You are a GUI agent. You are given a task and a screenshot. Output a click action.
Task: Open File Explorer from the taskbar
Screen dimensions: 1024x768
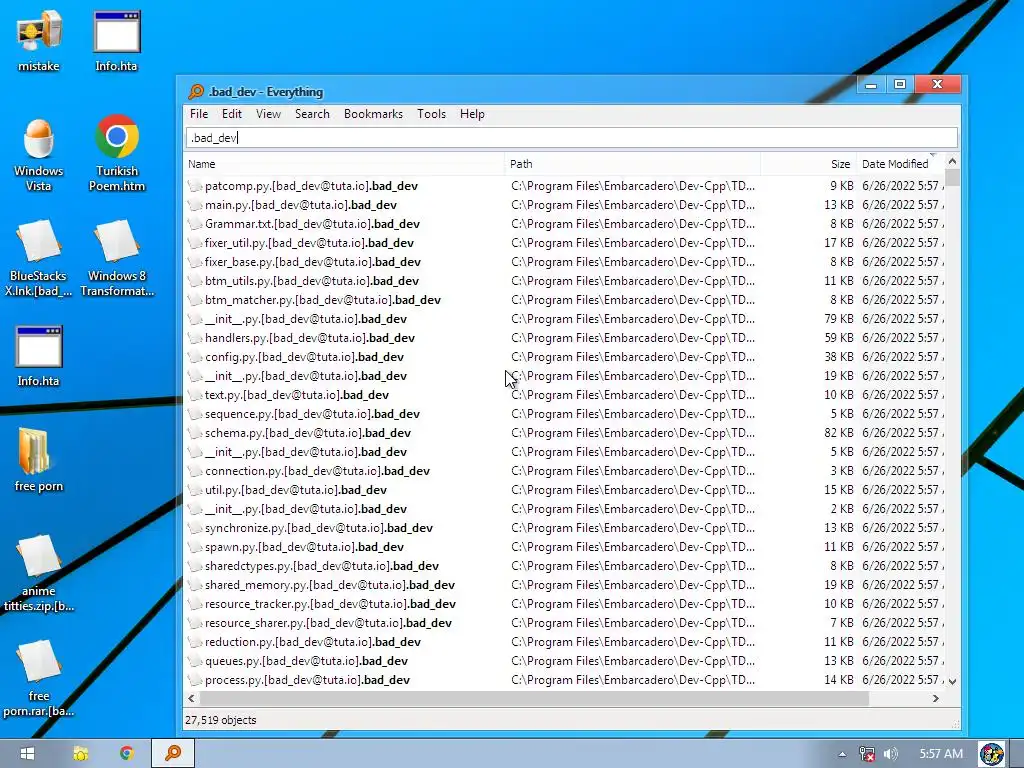click(x=80, y=754)
